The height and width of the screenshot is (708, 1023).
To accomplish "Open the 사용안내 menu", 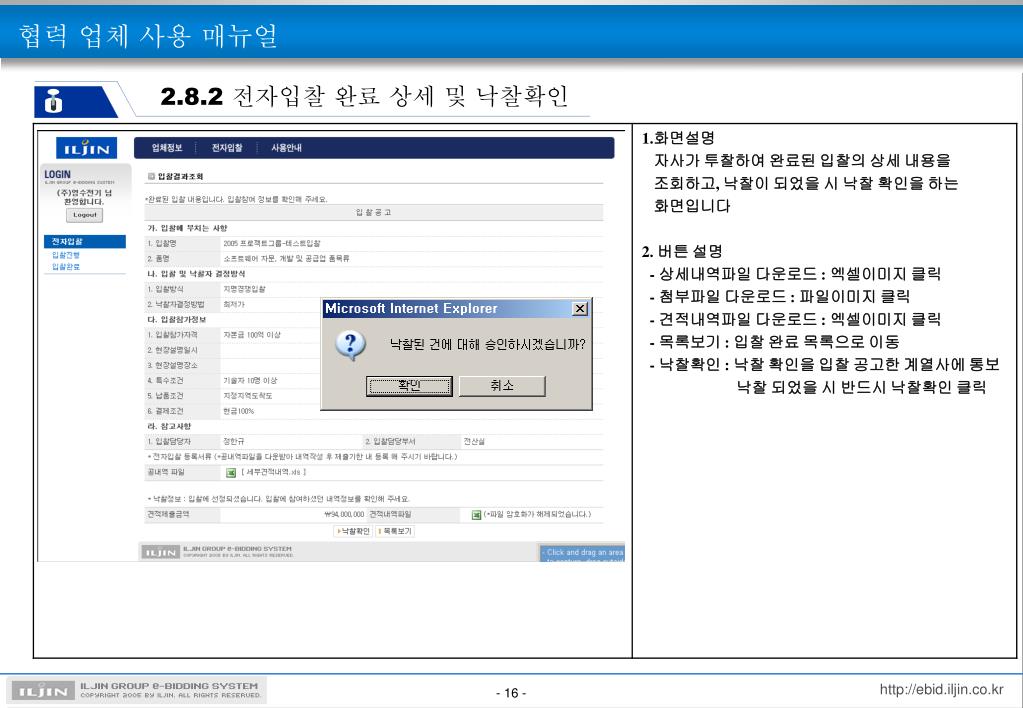I will point(286,148).
